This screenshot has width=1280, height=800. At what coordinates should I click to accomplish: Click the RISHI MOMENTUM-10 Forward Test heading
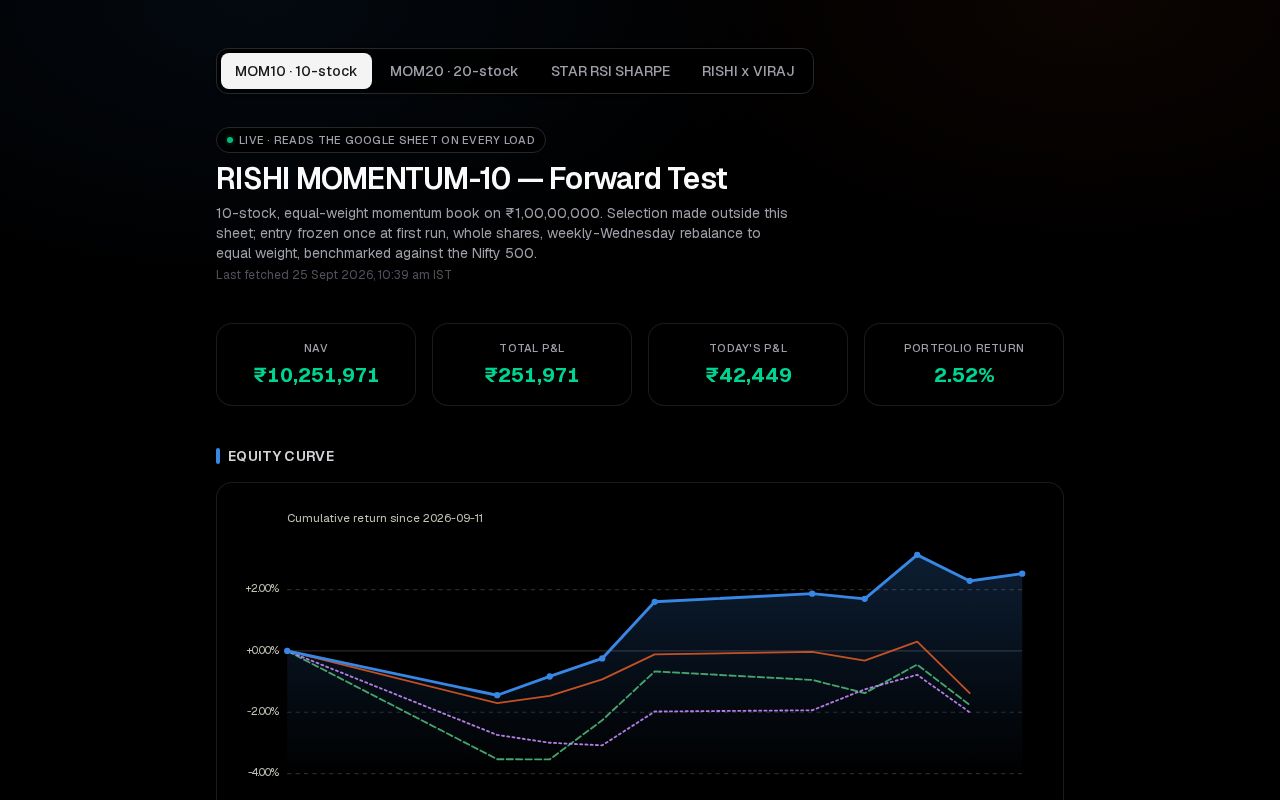coord(472,179)
